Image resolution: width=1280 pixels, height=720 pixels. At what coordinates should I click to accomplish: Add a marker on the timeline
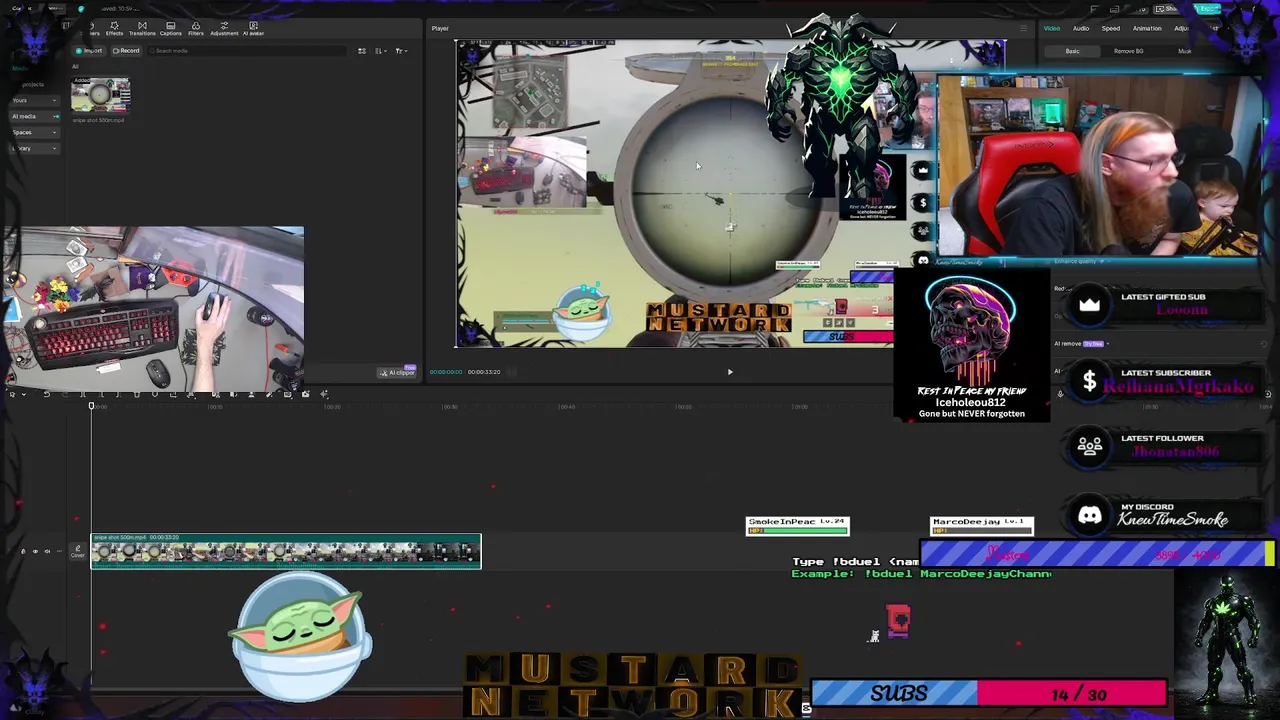154,394
